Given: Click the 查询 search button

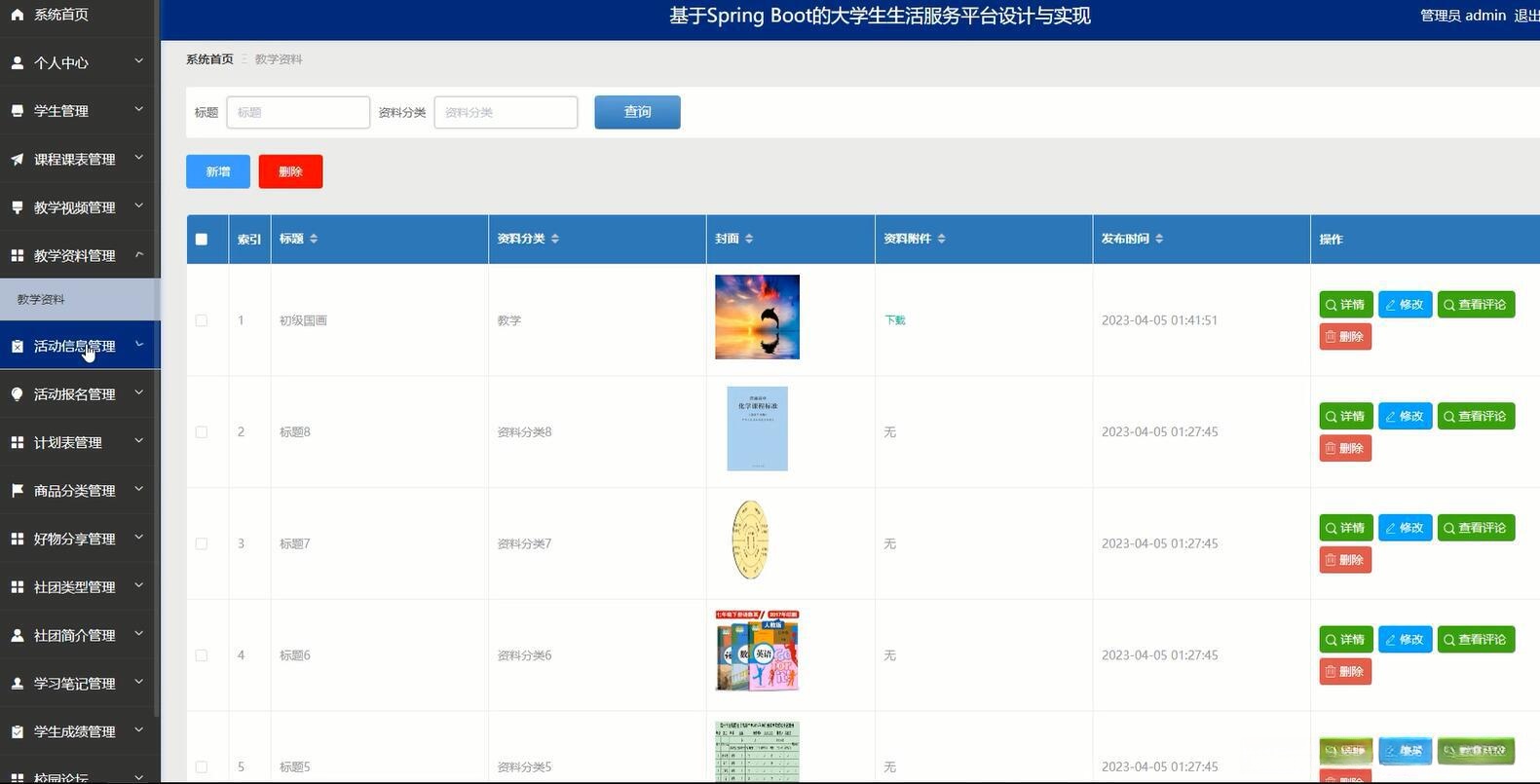Looking at the screenshot, I should coord(637,112).
